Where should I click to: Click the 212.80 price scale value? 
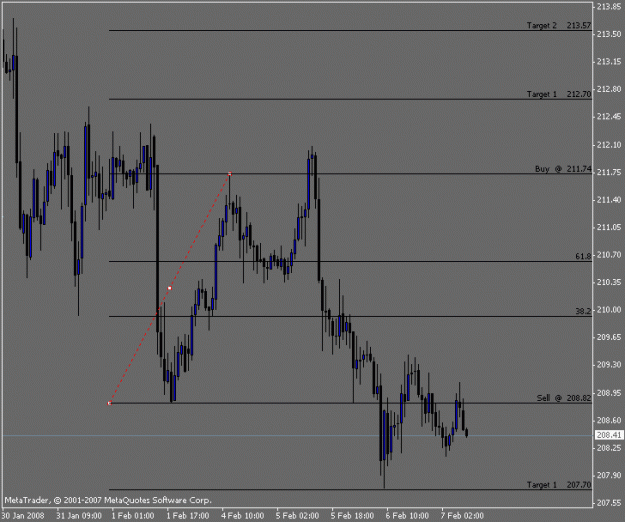coord(609,89)
